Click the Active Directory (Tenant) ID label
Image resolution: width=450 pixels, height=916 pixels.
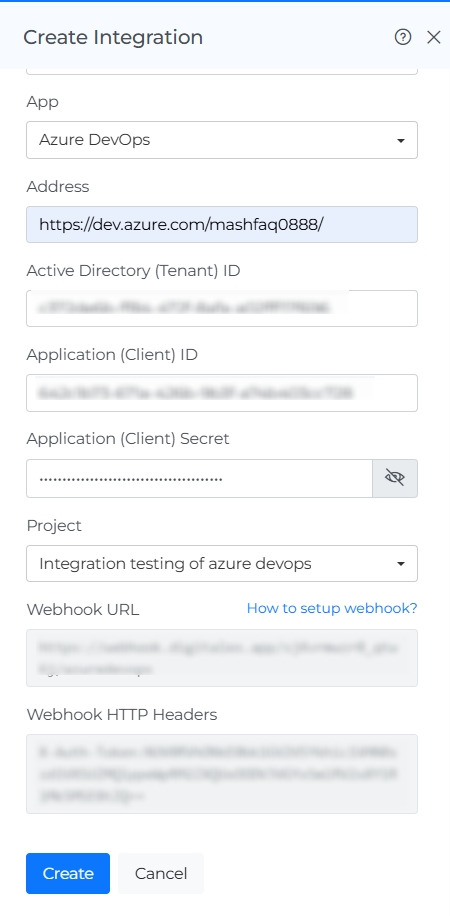click(133, 270)
